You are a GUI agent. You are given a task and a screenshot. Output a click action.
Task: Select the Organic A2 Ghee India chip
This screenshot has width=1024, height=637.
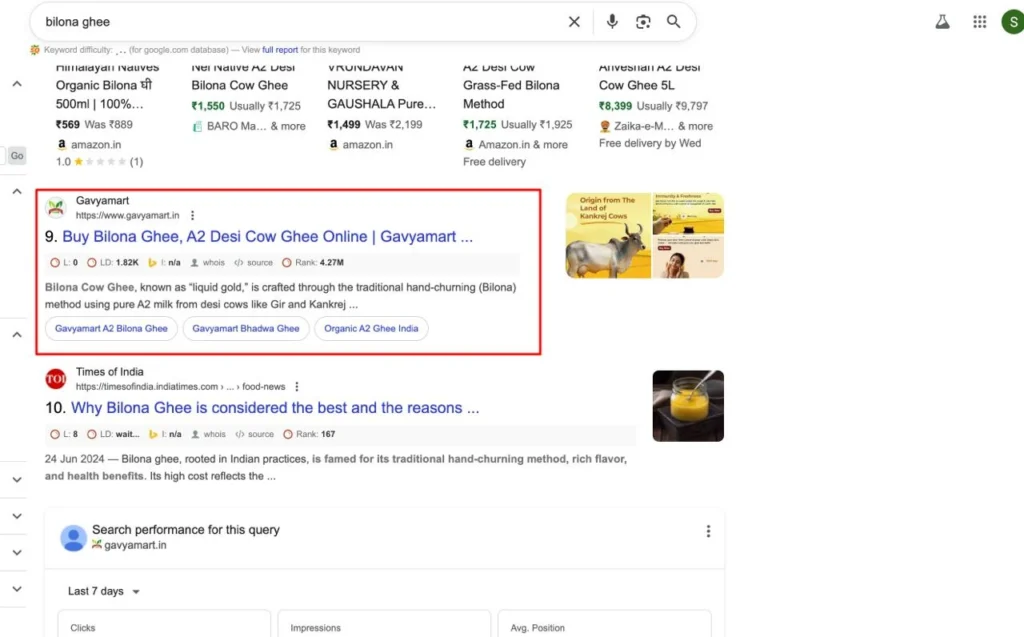(x=371, y=328)
